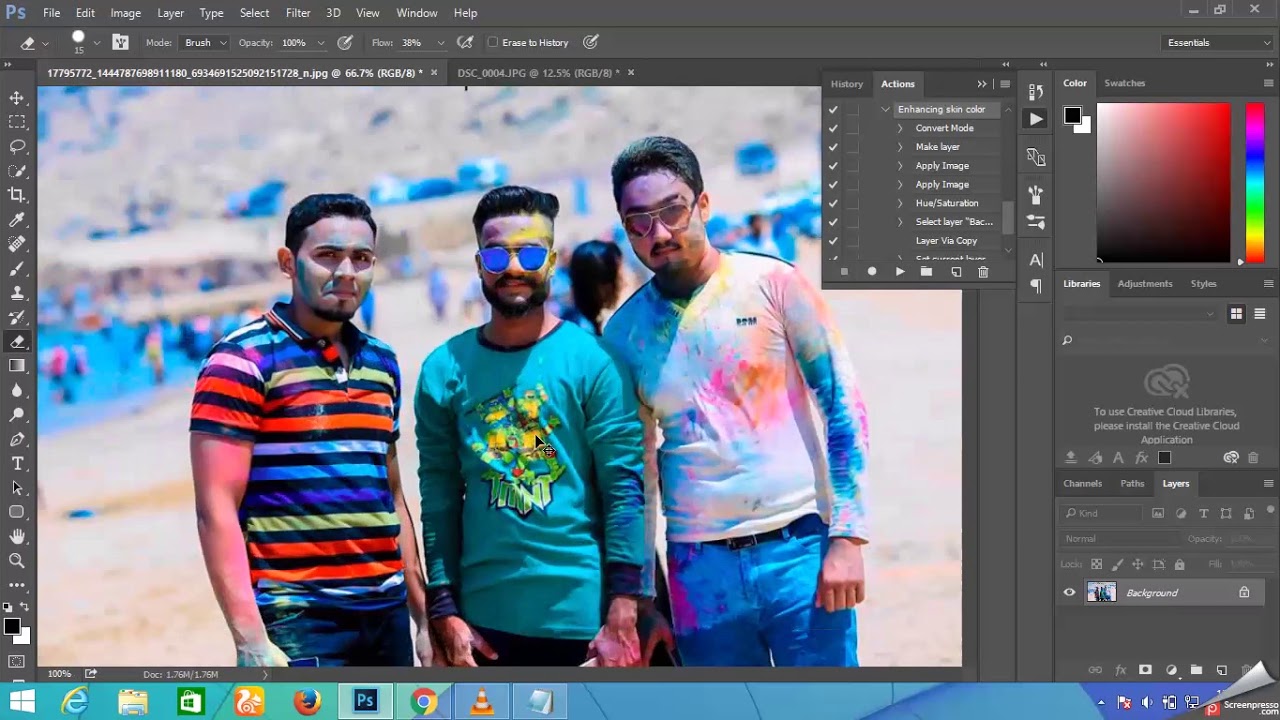Pick a hue from the vertical hue slider
1280x720 pixels.
(x=1254, y=182)
